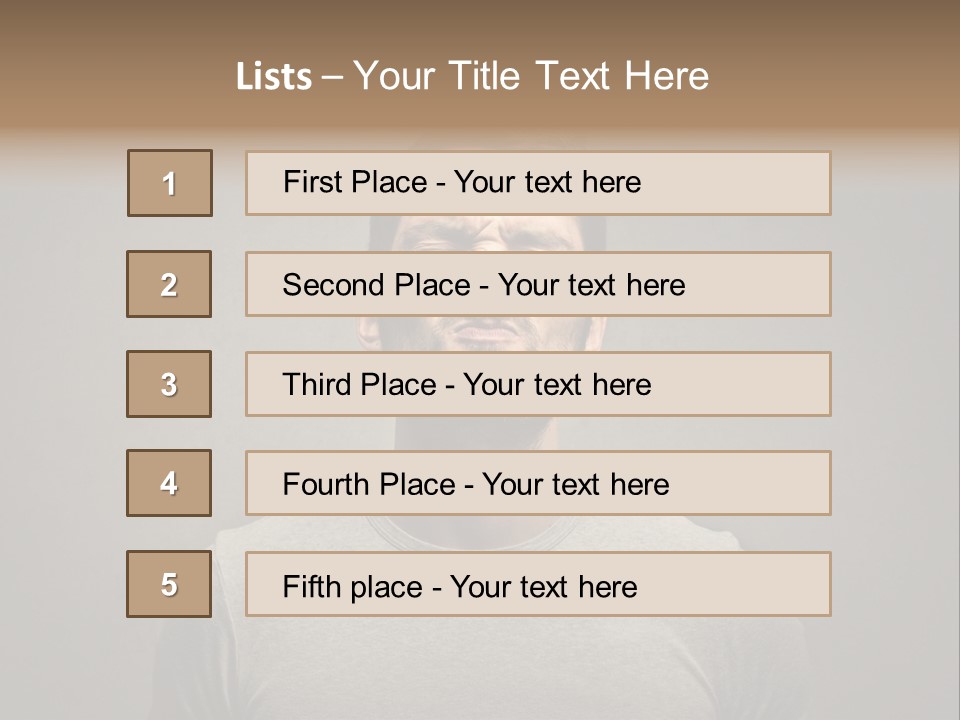Screen dimensions: 960x720
Task: Click the Third Place text box
Action: pos(538,384)
